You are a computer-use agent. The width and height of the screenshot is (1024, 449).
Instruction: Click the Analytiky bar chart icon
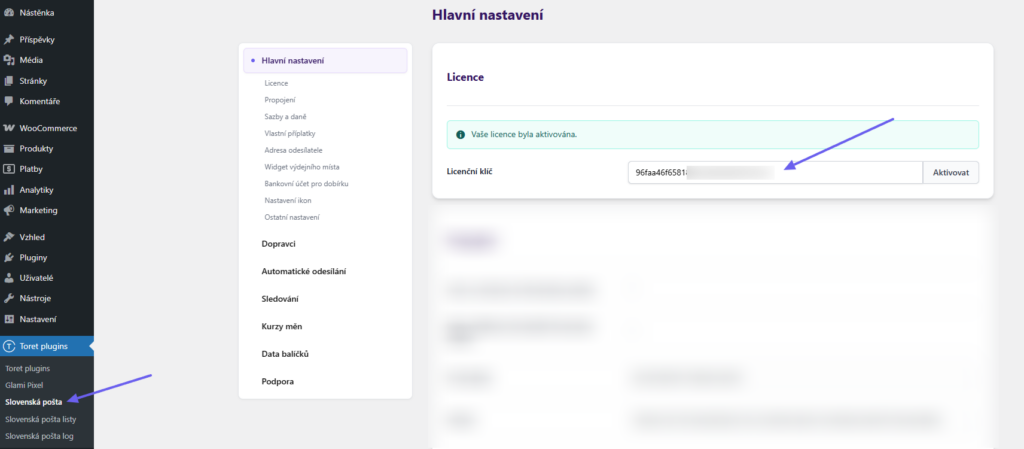click(9, 190)
